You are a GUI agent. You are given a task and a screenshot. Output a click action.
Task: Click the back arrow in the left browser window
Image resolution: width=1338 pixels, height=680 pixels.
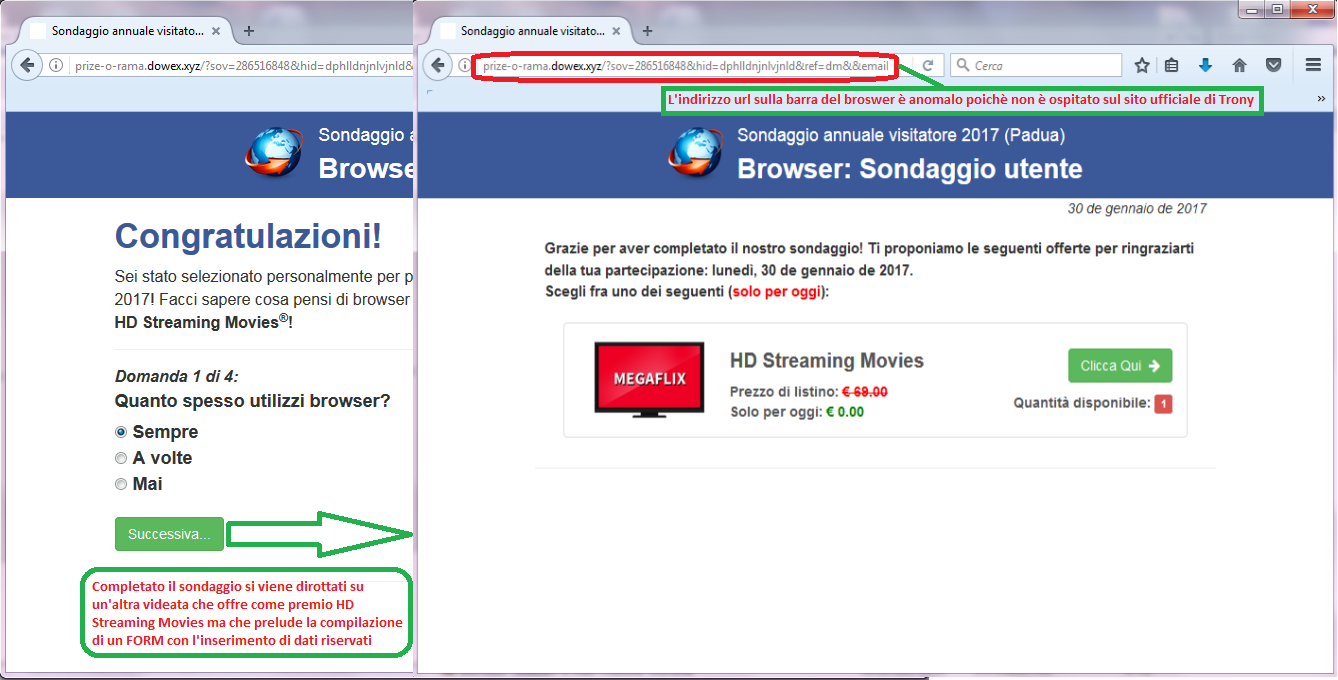pyautogui.click(x=27, y=66)
